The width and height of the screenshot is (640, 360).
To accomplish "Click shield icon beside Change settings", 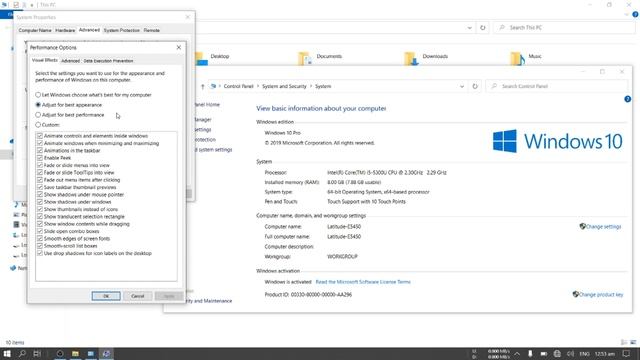I will pos(582,226).
